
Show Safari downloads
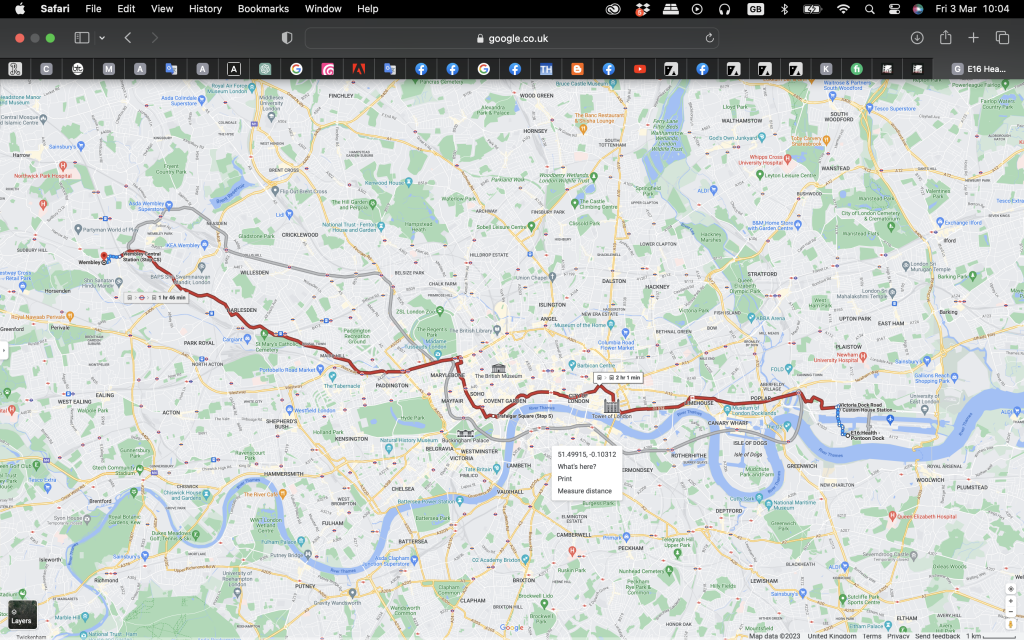tap(917, 38)
